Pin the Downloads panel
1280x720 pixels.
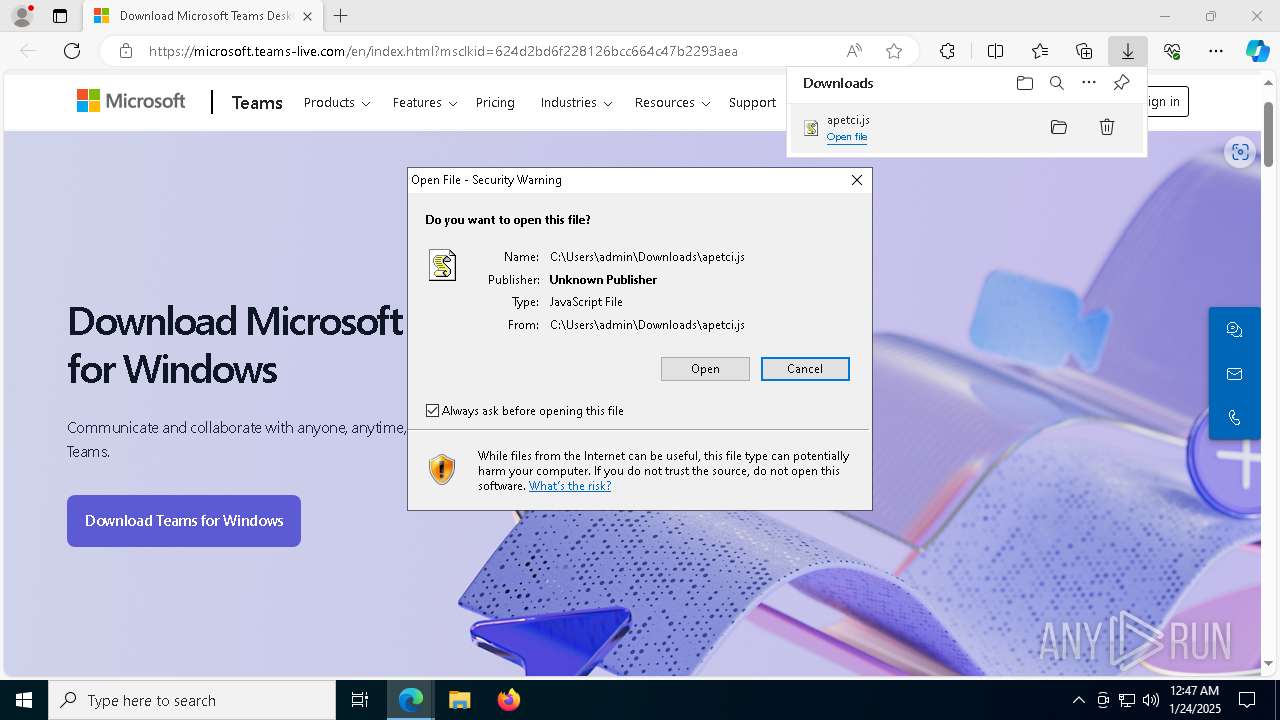(x=1121, y=83)
